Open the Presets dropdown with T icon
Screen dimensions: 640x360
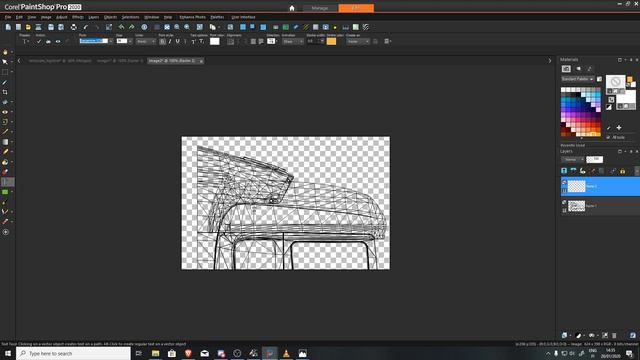(x=25, y=41)
